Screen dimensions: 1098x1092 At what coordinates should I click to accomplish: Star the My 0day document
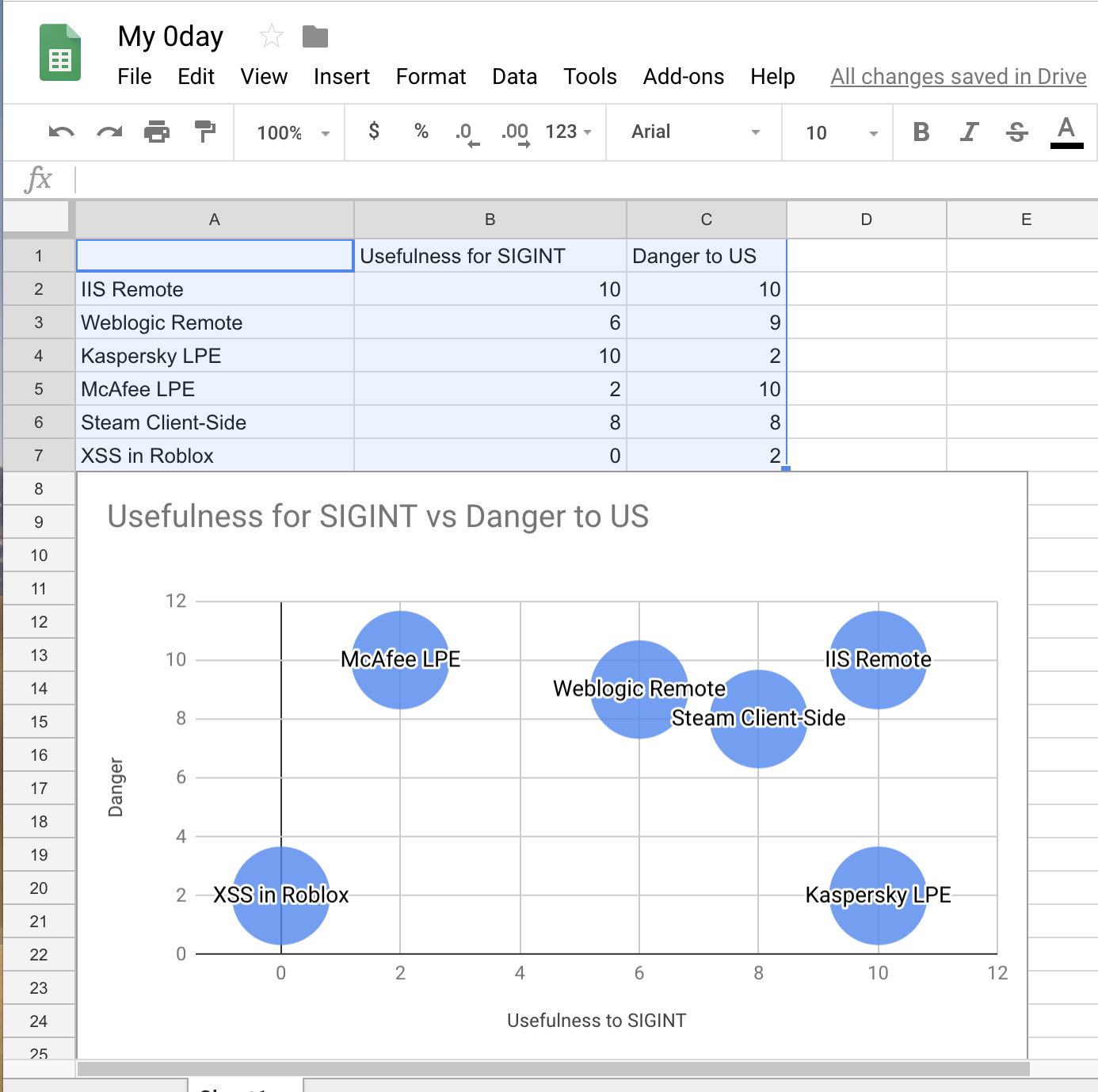271,36
